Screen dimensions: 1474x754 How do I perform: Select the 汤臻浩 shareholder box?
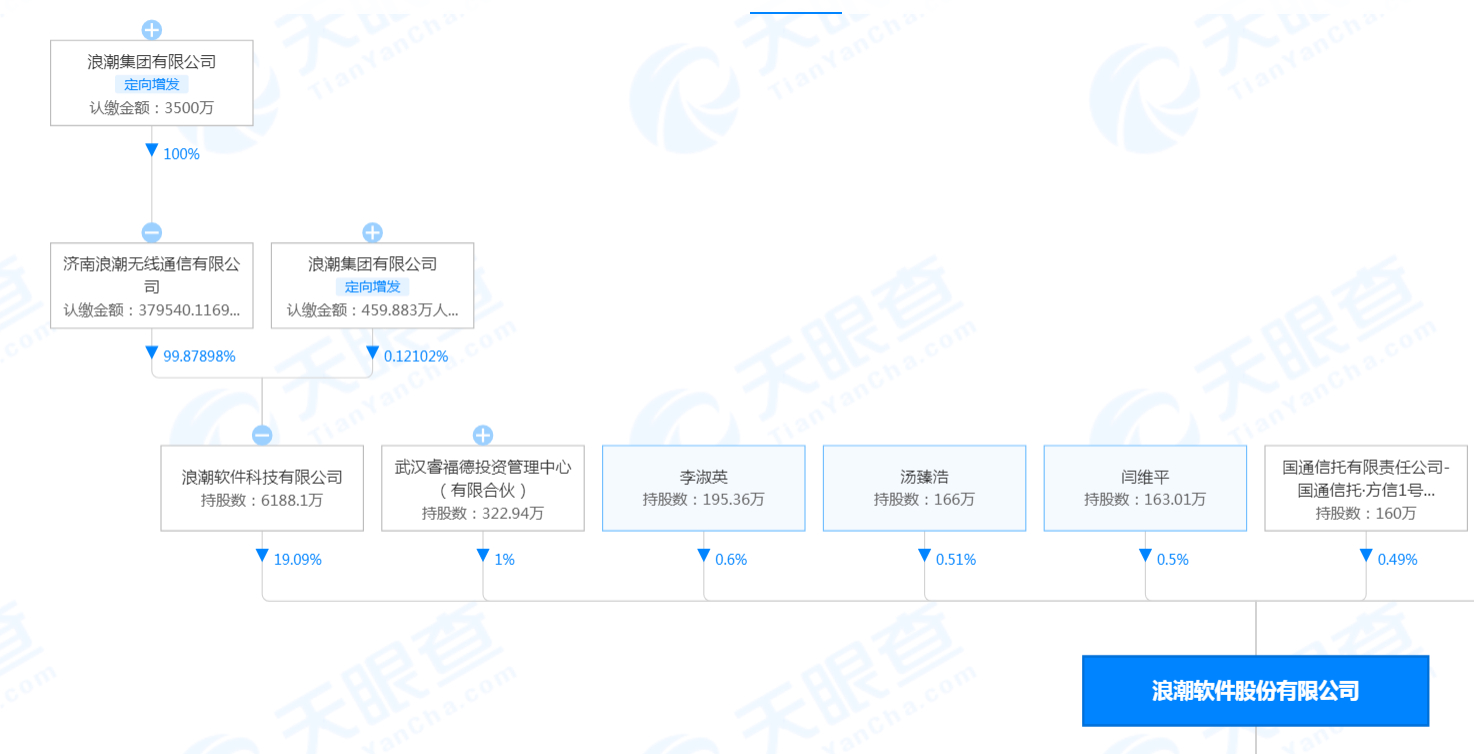pos(924,487)
